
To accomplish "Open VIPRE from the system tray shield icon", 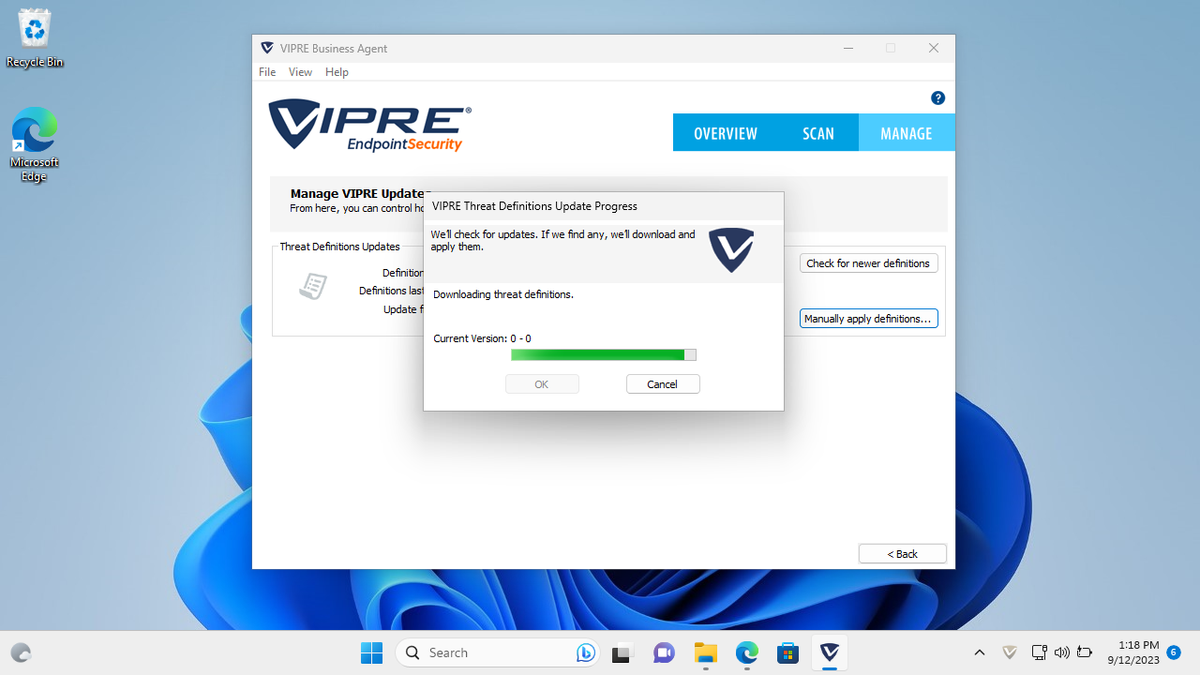I will click(1010, 652).
